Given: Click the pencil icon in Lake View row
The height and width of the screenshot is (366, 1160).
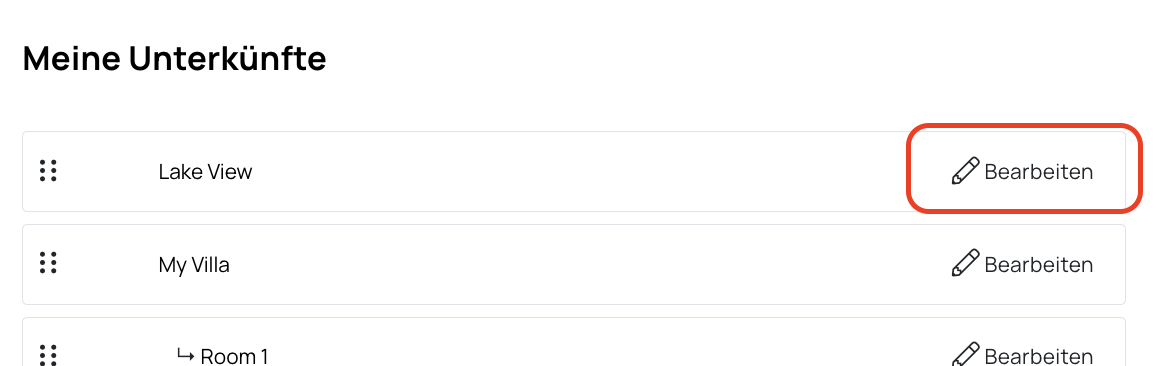Looking at the screenshot, I should pyautogui.click(x=965, y=171).
